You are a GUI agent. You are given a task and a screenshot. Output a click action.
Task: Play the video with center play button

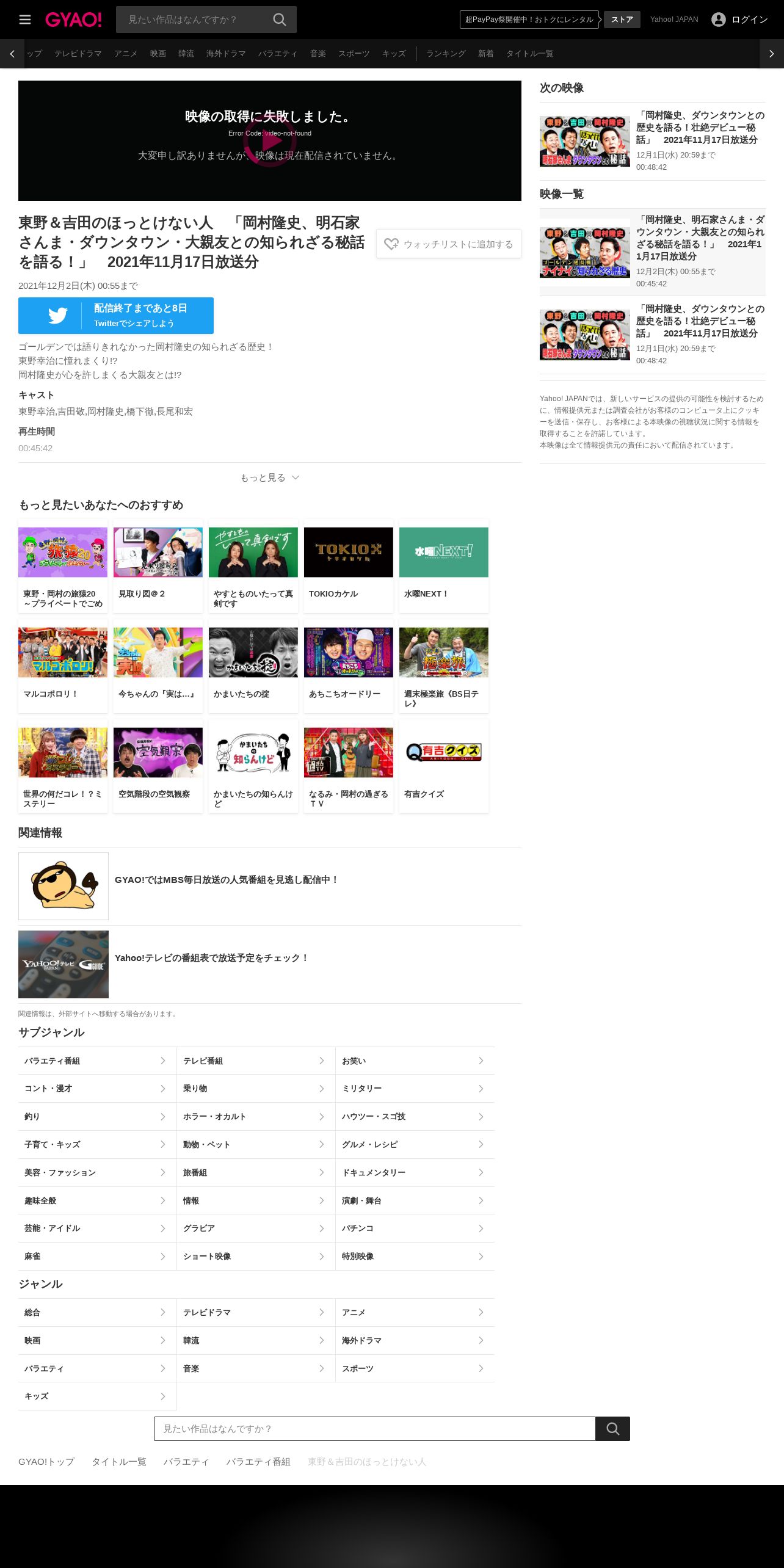pyautogui.click(x=270, y=141)
